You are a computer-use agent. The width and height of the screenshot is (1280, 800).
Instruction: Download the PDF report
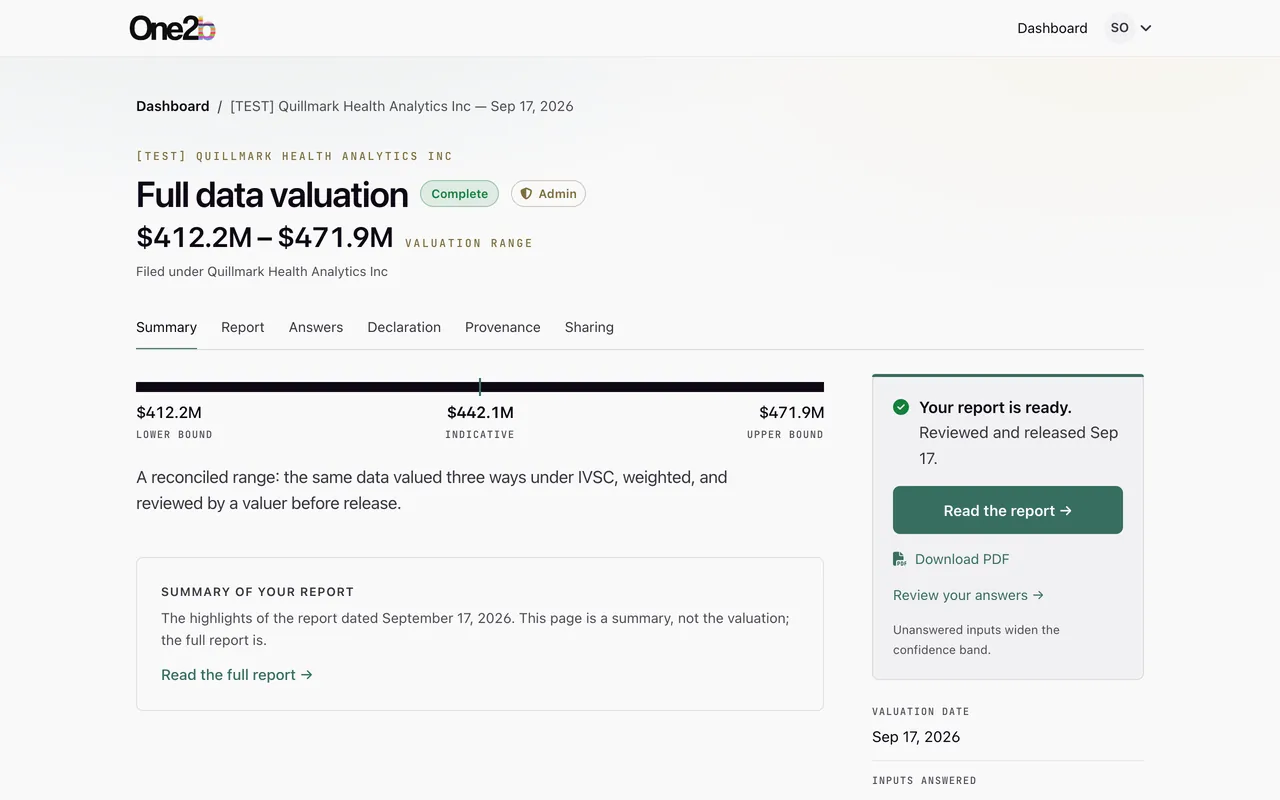[951, 559]
